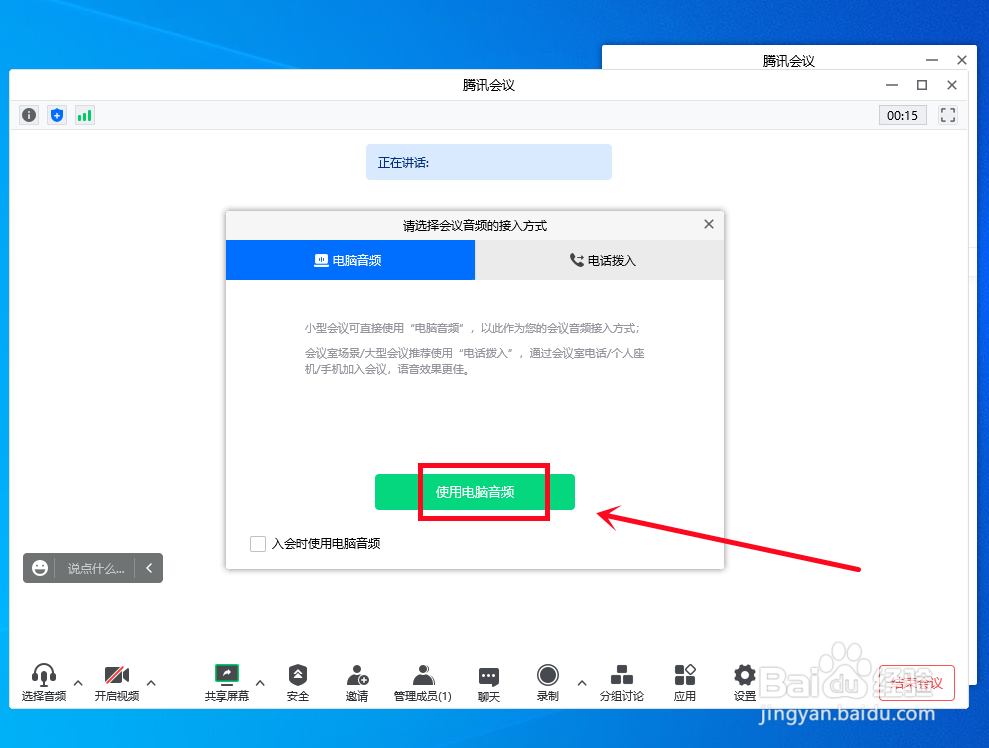Open the 安全 security menu
Viewport: 989px width, 748px height.
click(298, 682)
